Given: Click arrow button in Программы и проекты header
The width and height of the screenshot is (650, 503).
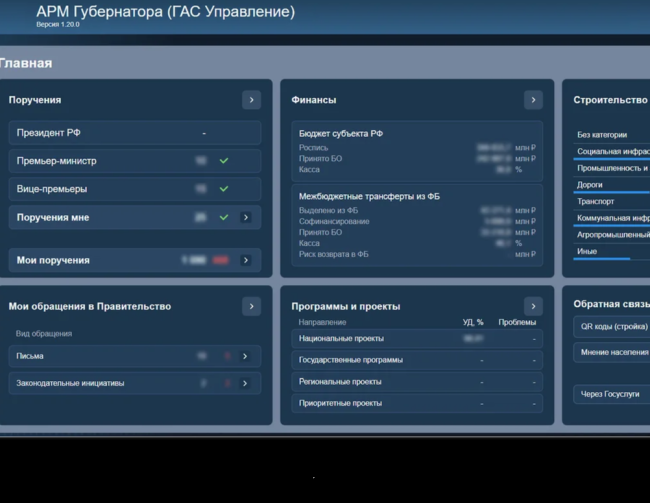Looking at the screenshot, I should pos(533,306).
